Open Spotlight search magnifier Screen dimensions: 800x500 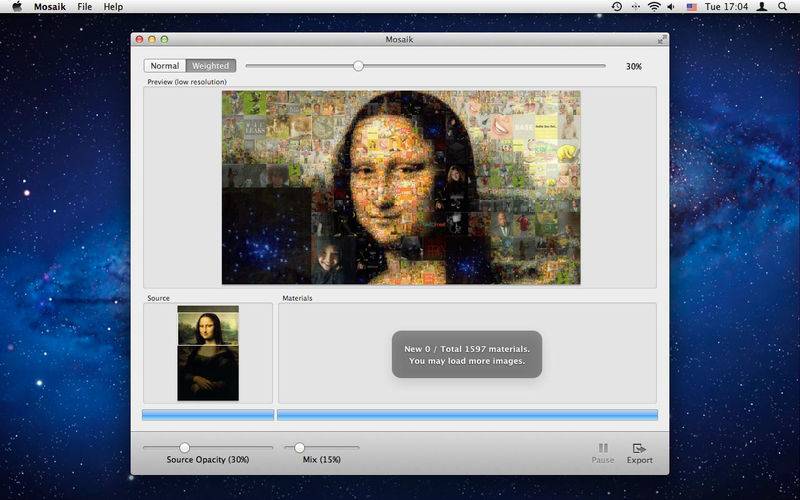point(782,7)
